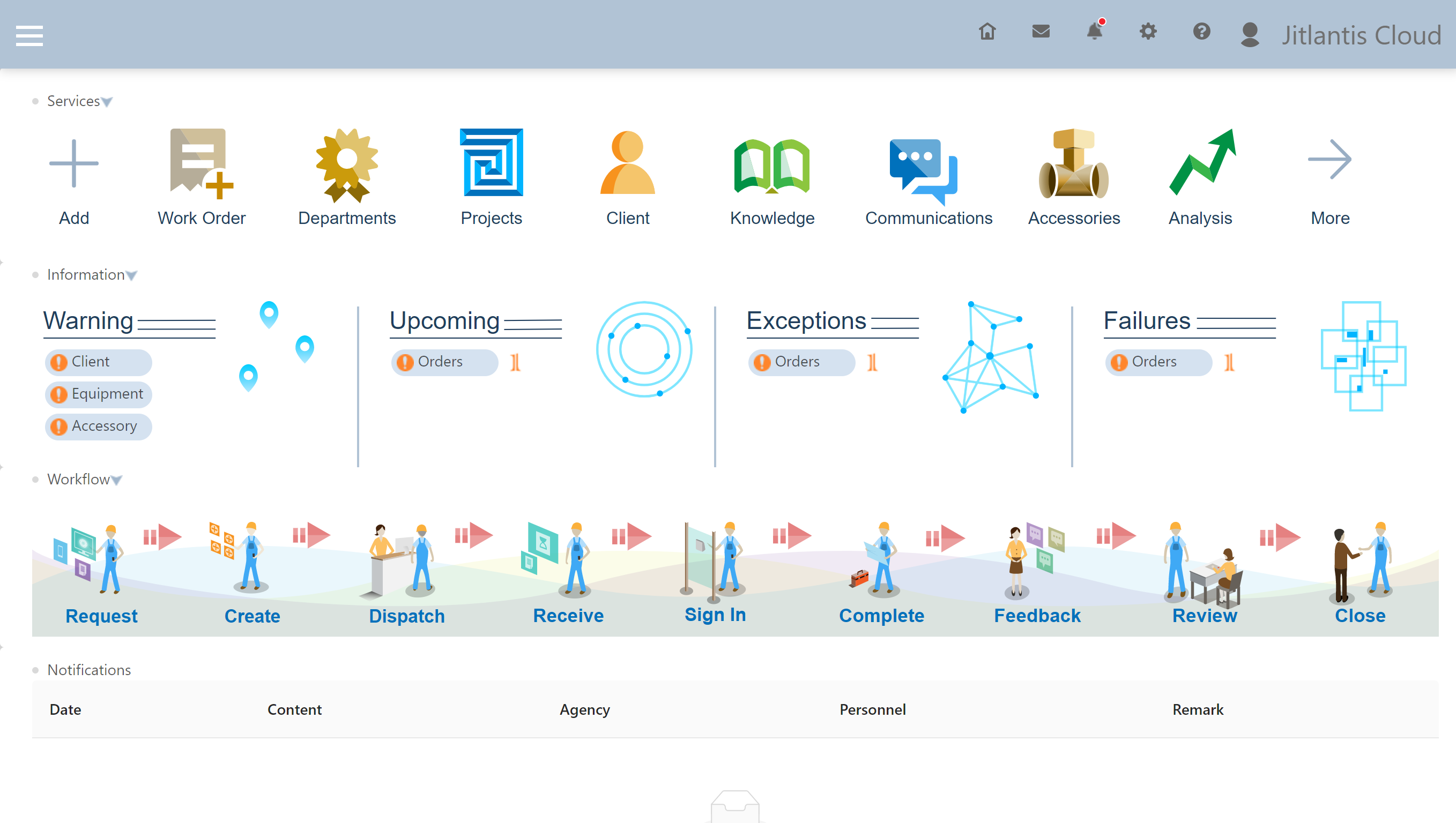Viewport: 1456px width, 823px height.
Task: Click the Exceptions Orders count number
Action: tap(872, 362)
